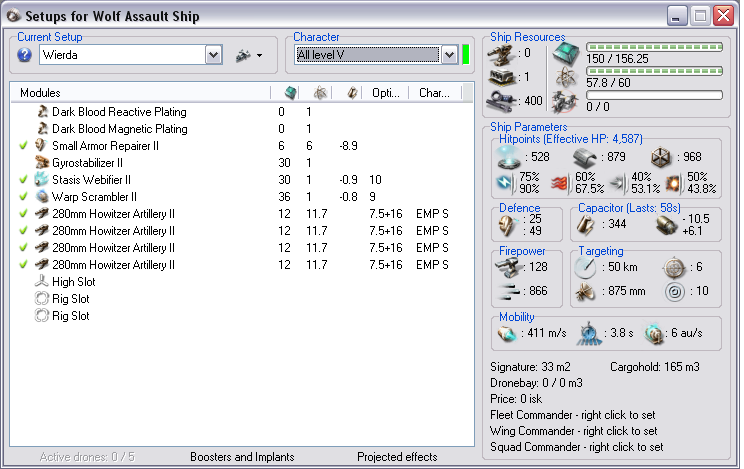Click the Firepower DPS turret icon showing 128
Screen dimensions: 744x469
[508, 267]
